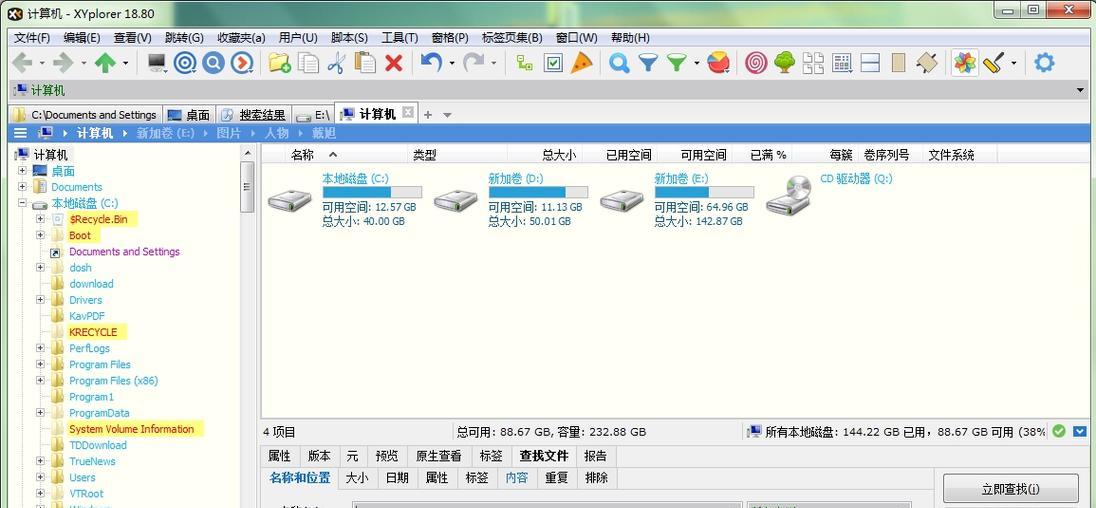Viewport: 1096px width, 508px height.
Task: Toggle color filters pinwheel icon
Action: click(x=965, y=63)
